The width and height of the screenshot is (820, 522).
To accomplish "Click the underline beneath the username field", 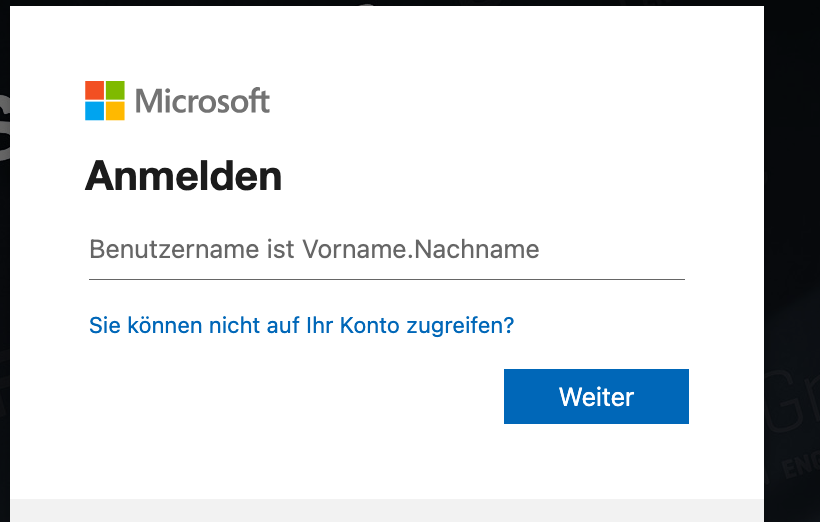I will 386,279.
